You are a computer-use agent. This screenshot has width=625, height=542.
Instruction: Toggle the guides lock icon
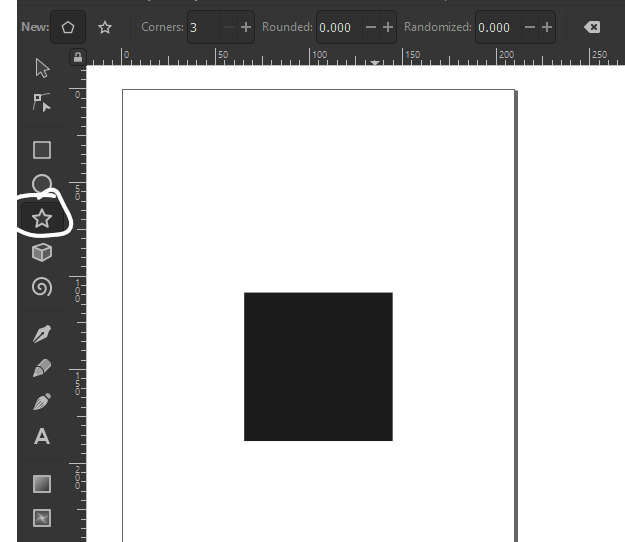click(78, 57)
